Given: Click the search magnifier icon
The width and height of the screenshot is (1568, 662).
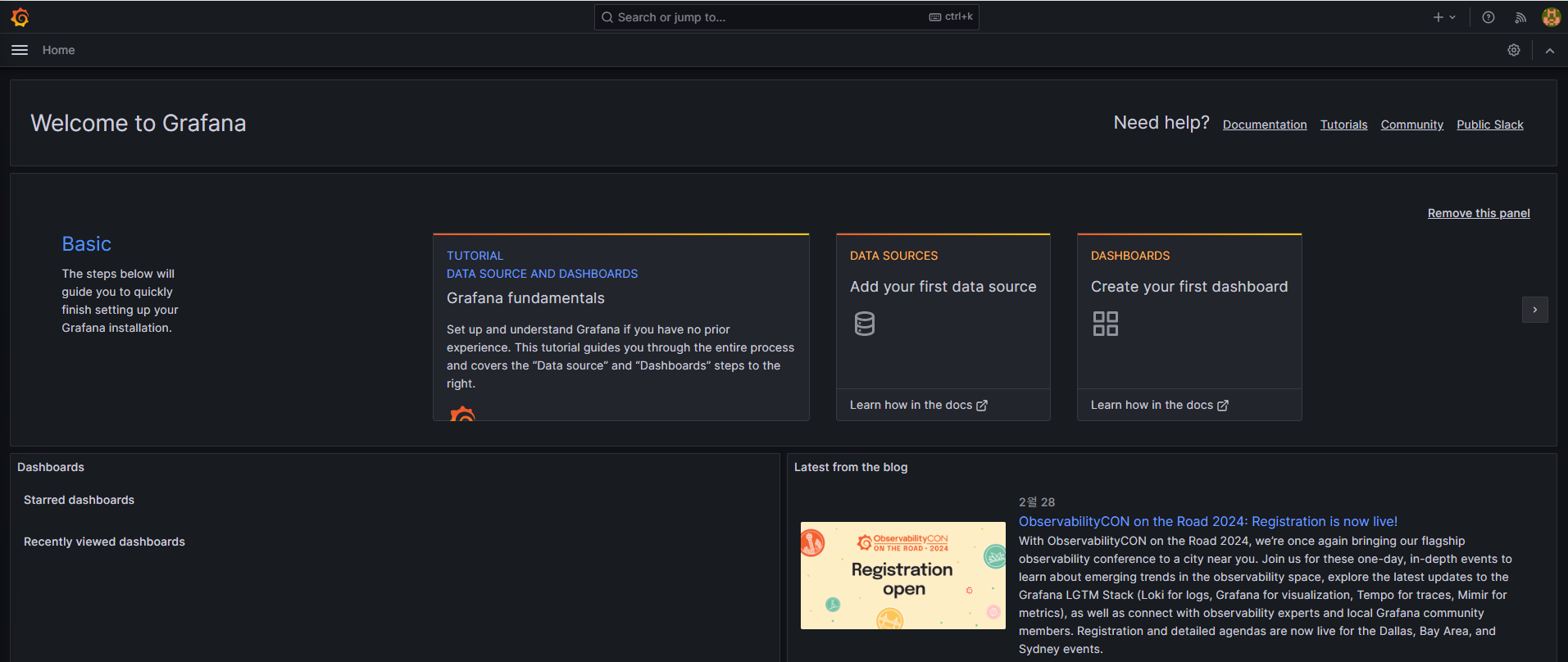Looking at the screenshot, I should point(607,17).
